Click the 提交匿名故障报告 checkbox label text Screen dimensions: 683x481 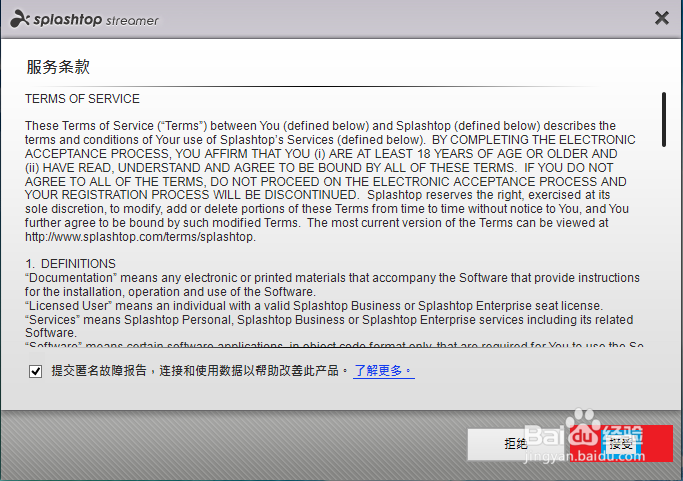(200, 371)
